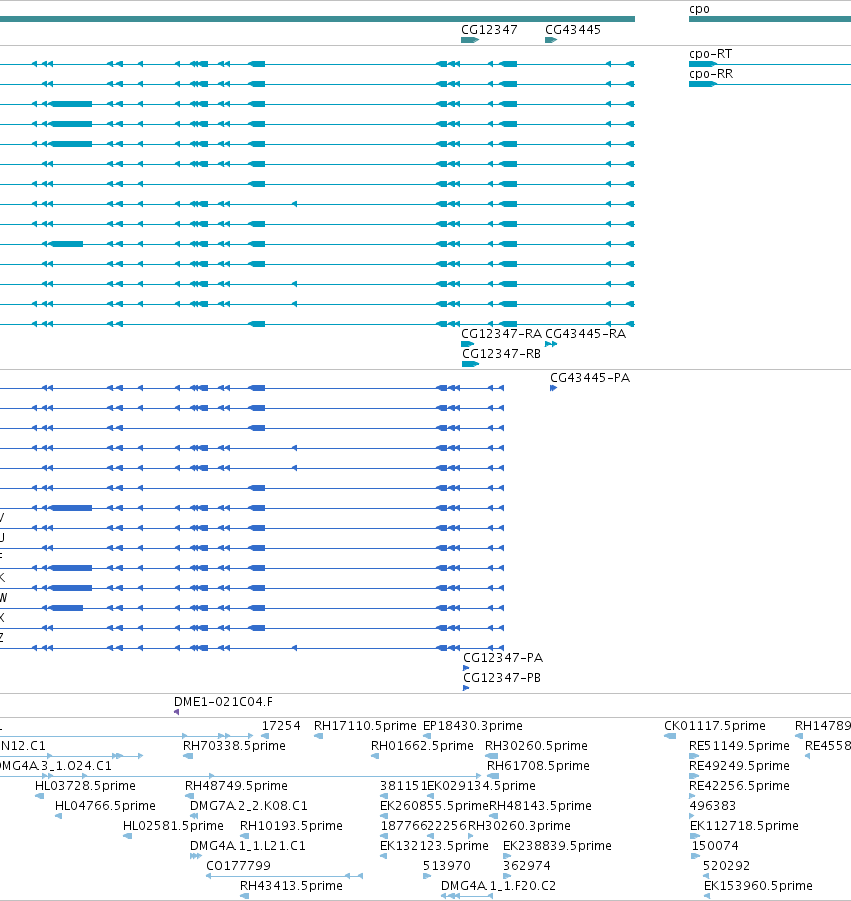
Task: Select EK112718.5prime EST
Action: (744, 826)
